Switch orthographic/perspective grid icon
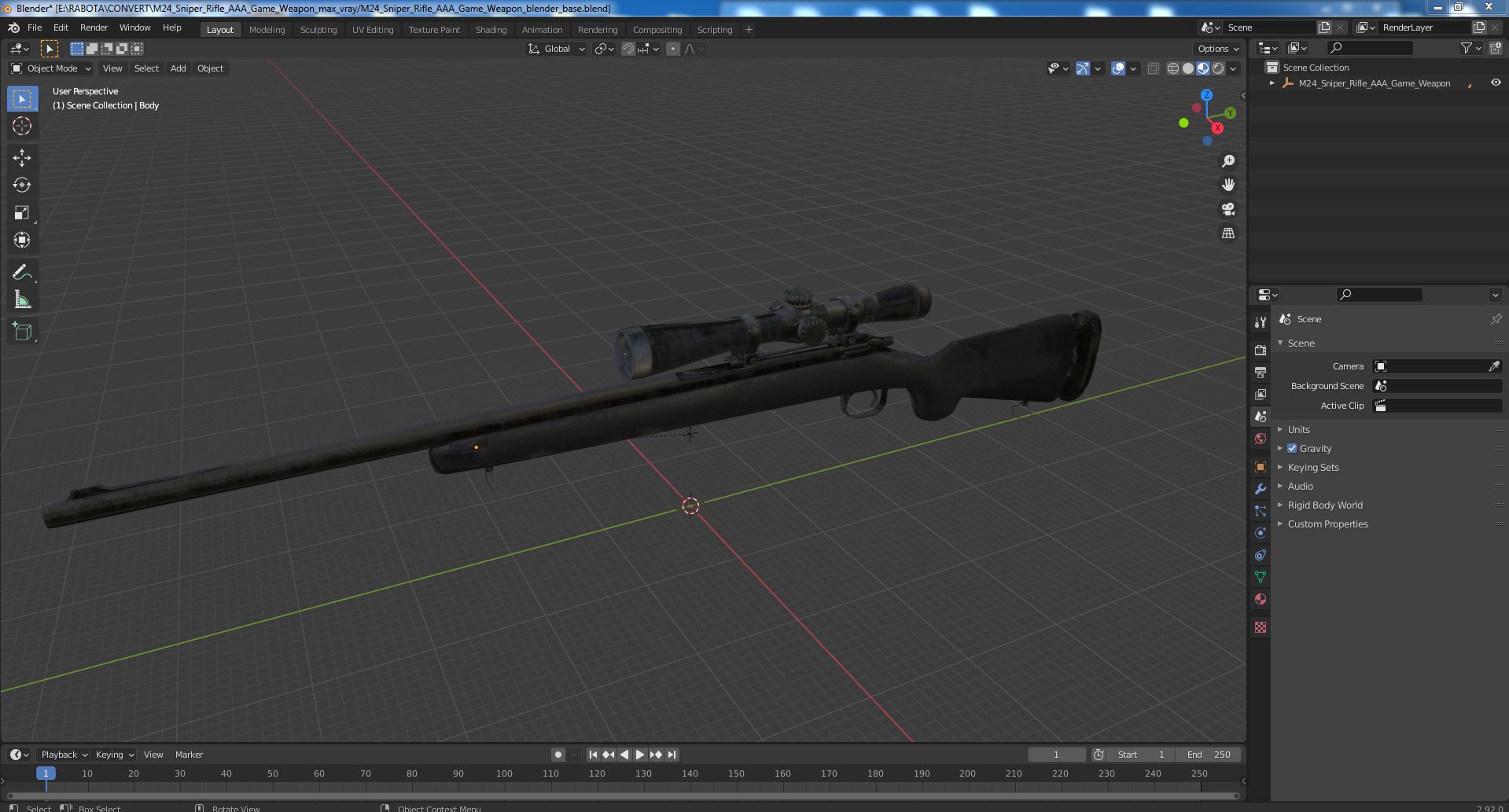 [x=1228, y=233]
